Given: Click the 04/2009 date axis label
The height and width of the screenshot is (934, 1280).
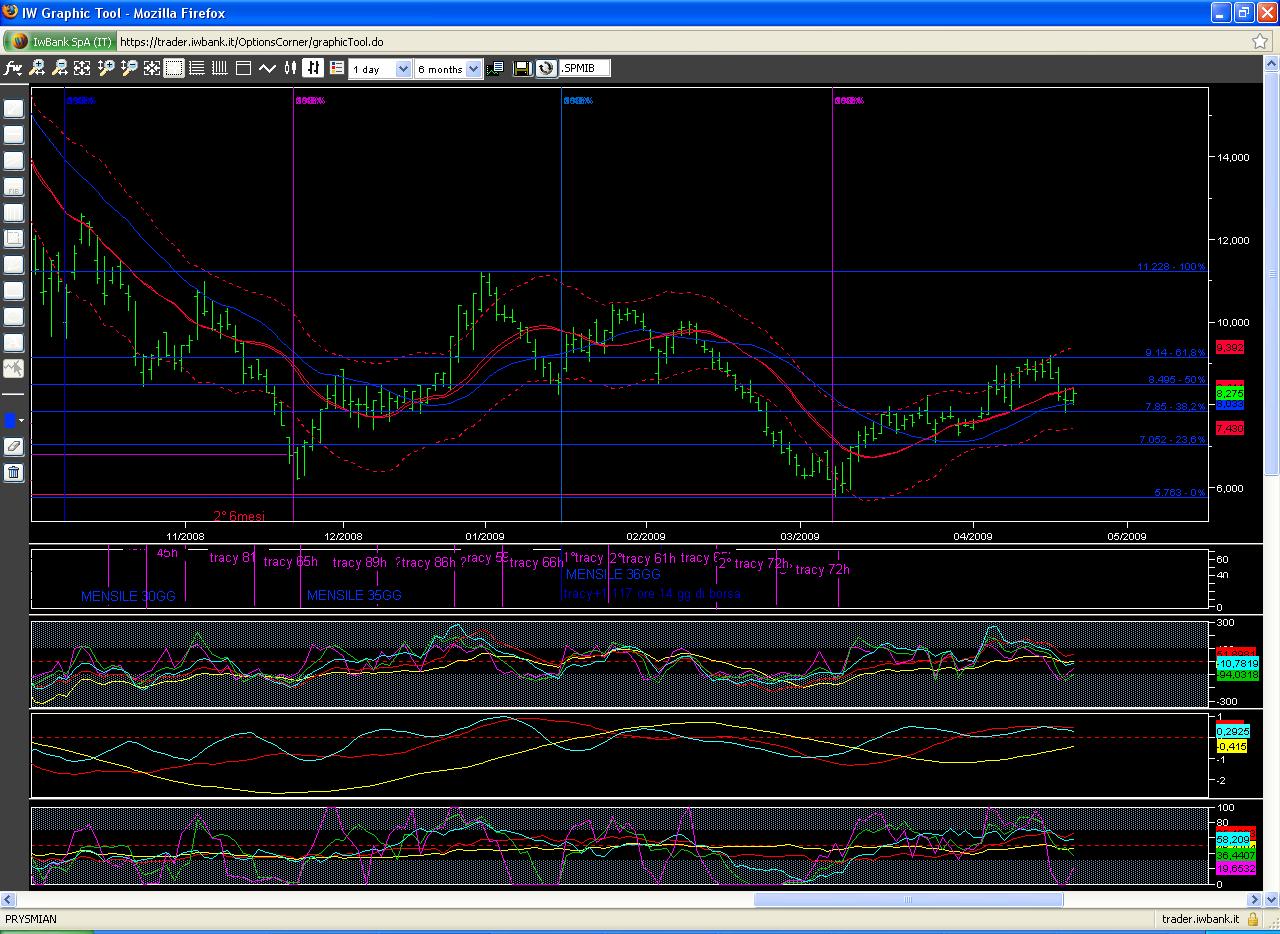Looking at the screenshot, I should [973, 536].
